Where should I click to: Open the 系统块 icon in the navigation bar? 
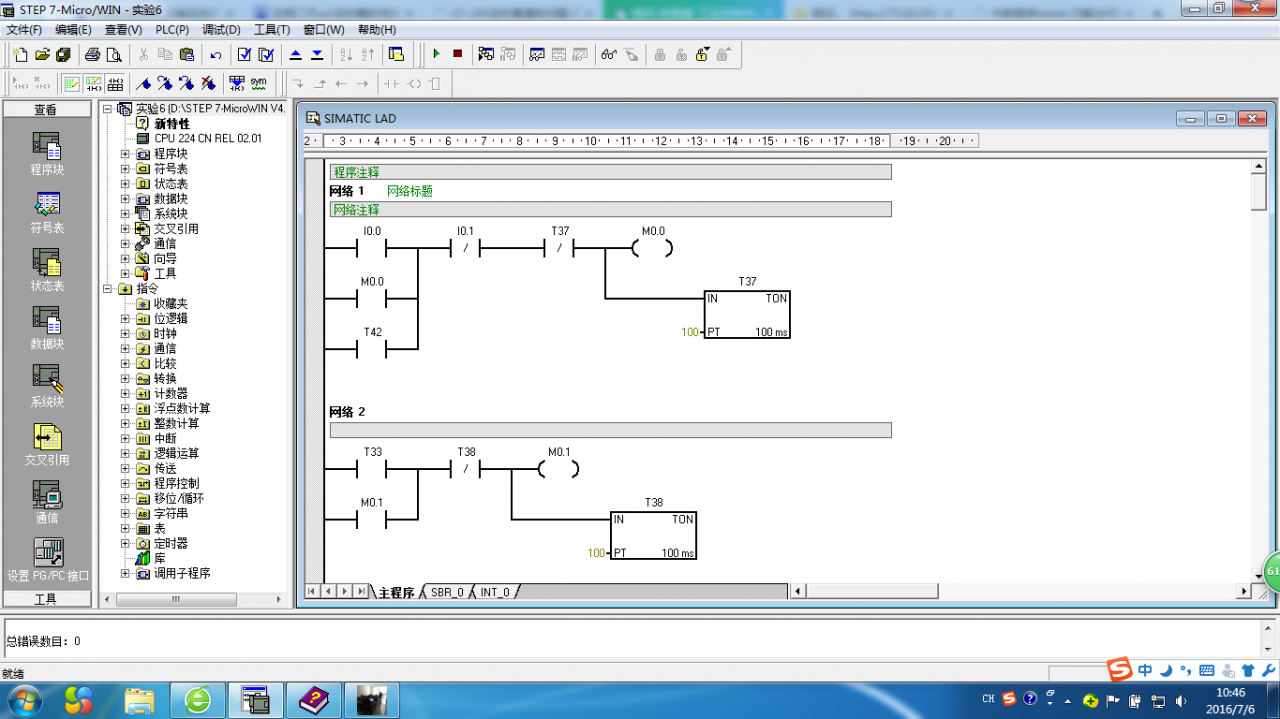(47, 386)
